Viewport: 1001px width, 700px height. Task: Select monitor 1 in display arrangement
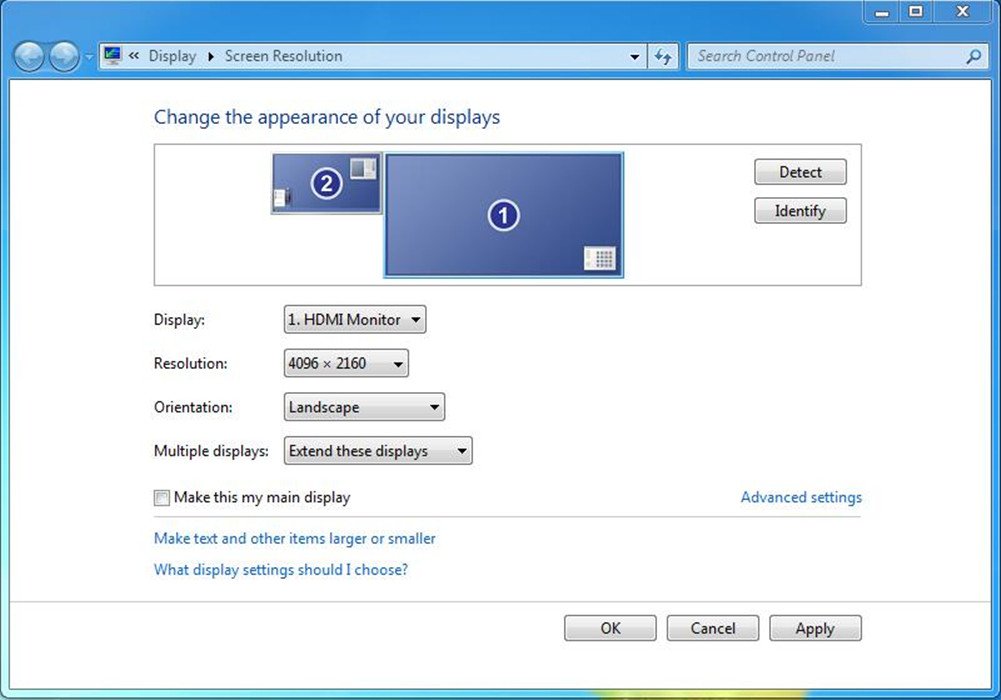503,215
